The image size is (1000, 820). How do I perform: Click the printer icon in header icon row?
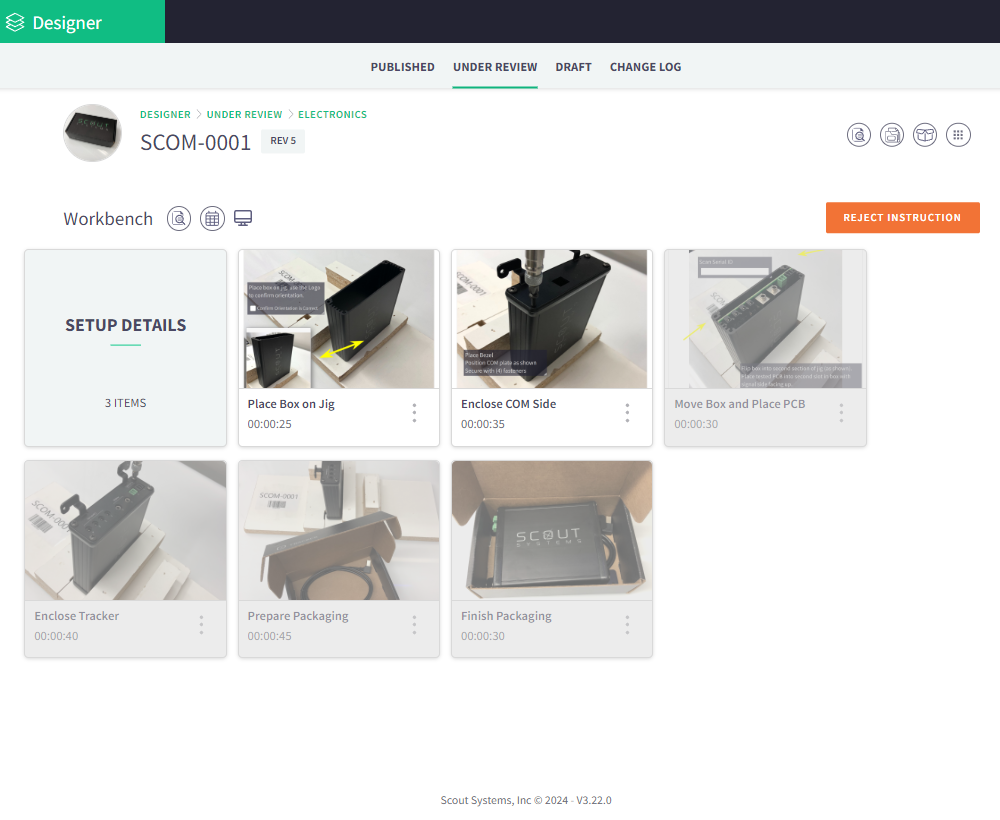[x=892, y=135]
